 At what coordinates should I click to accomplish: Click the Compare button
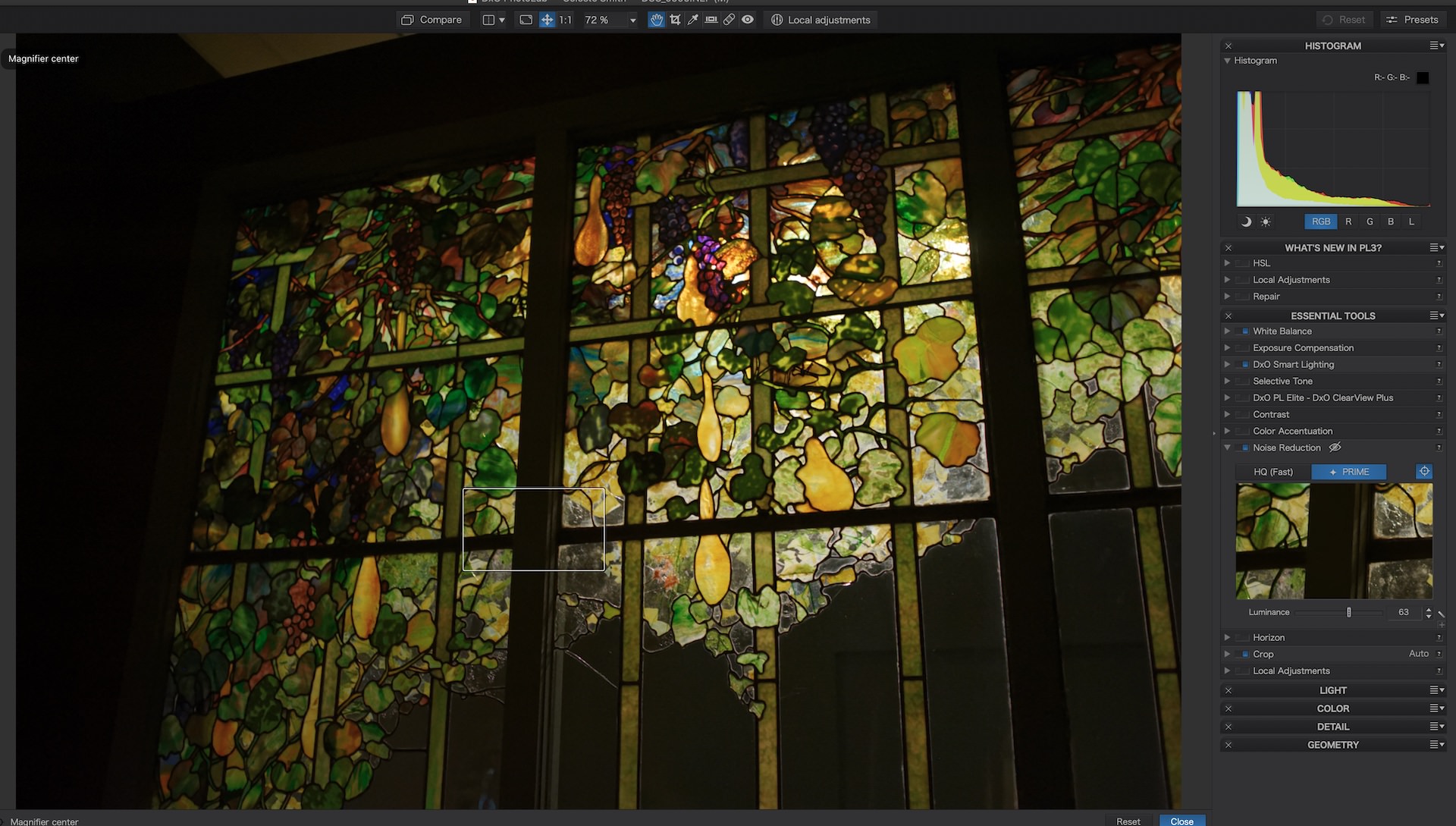[431, 20]
